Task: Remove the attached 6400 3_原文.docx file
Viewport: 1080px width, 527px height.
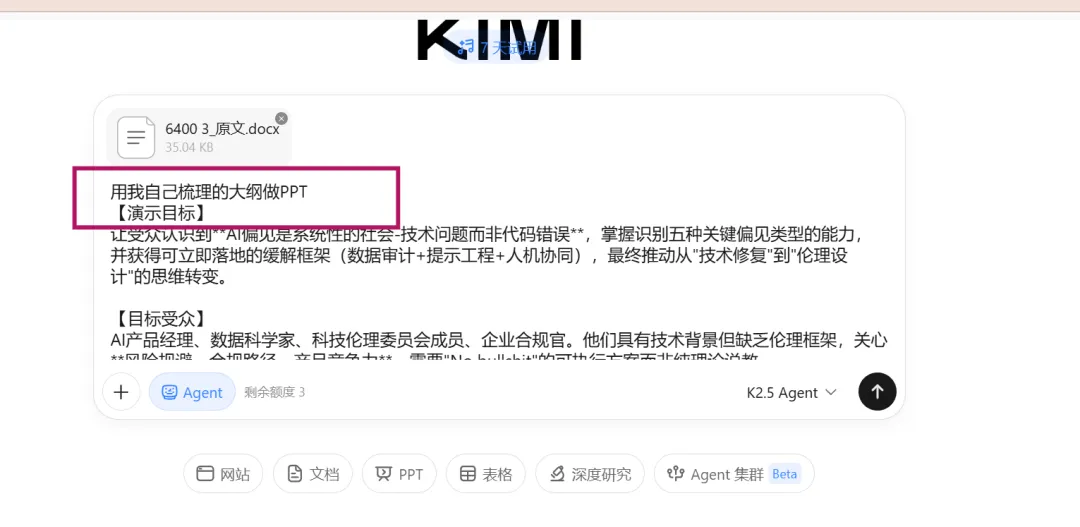Action: tap(281, 118)
